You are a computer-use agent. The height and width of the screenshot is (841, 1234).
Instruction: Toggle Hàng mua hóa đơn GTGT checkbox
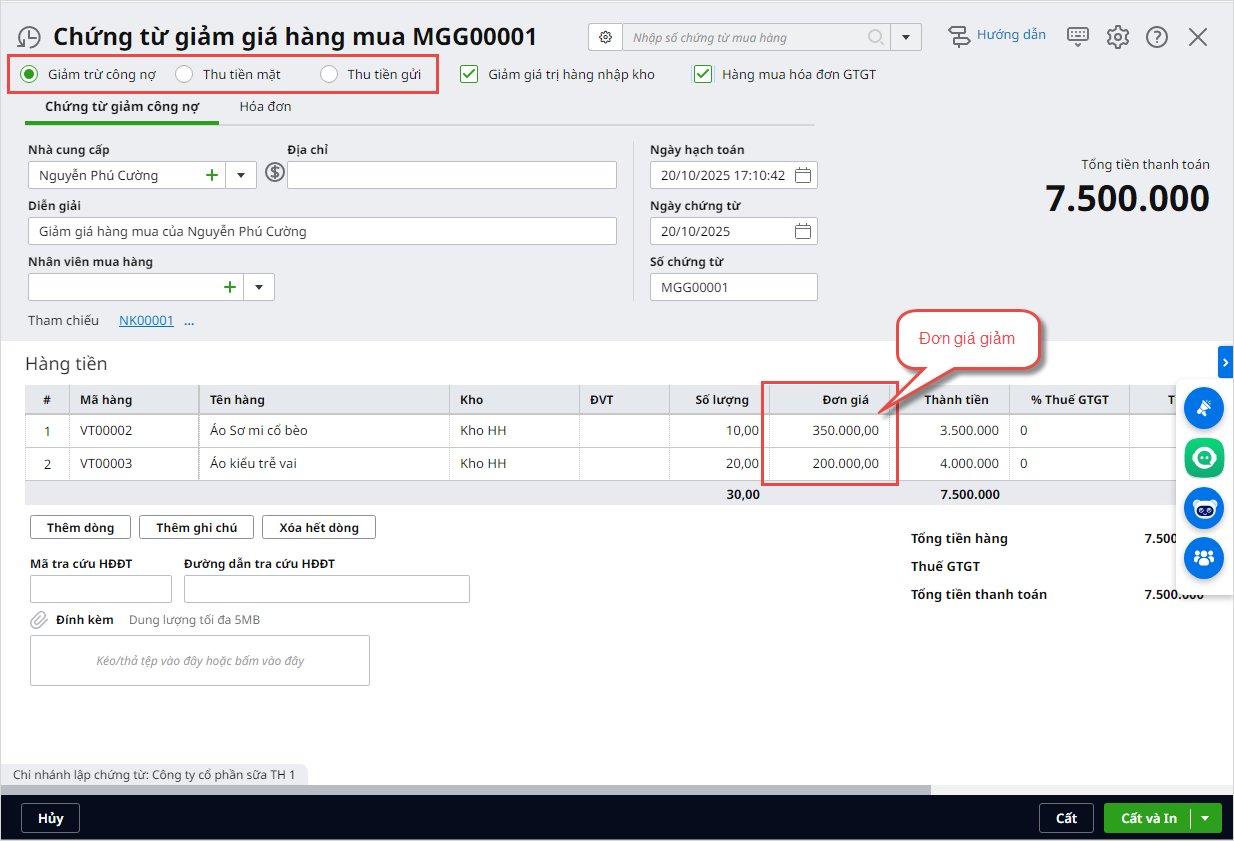[x=703, y=74]
